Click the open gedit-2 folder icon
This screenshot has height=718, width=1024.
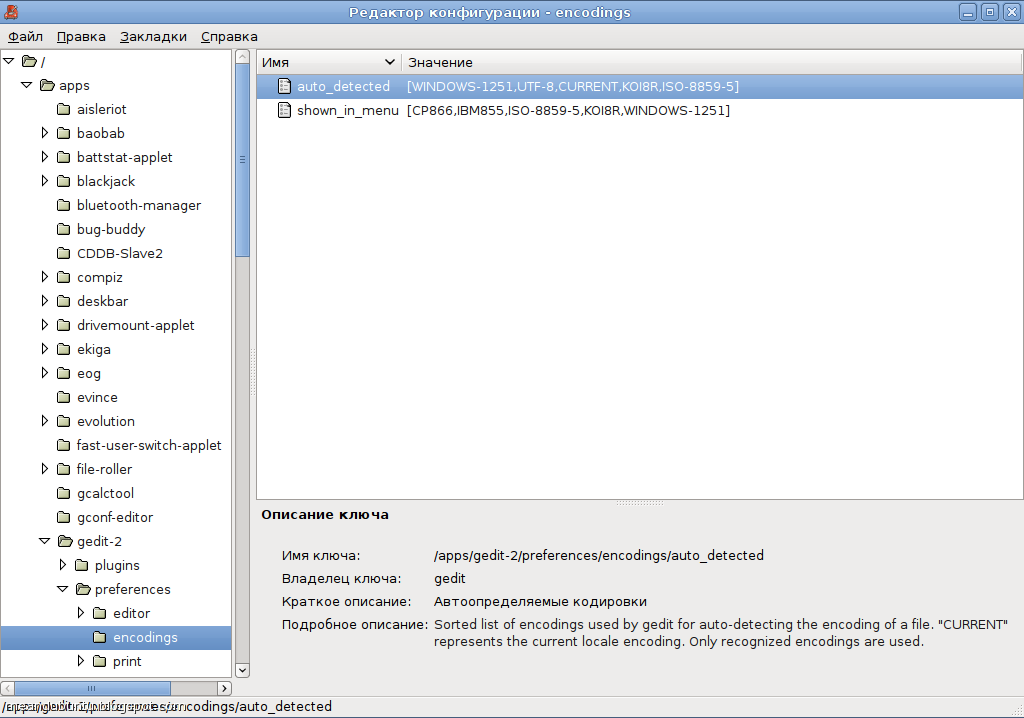pyautogui.click(x=65, y=541)
